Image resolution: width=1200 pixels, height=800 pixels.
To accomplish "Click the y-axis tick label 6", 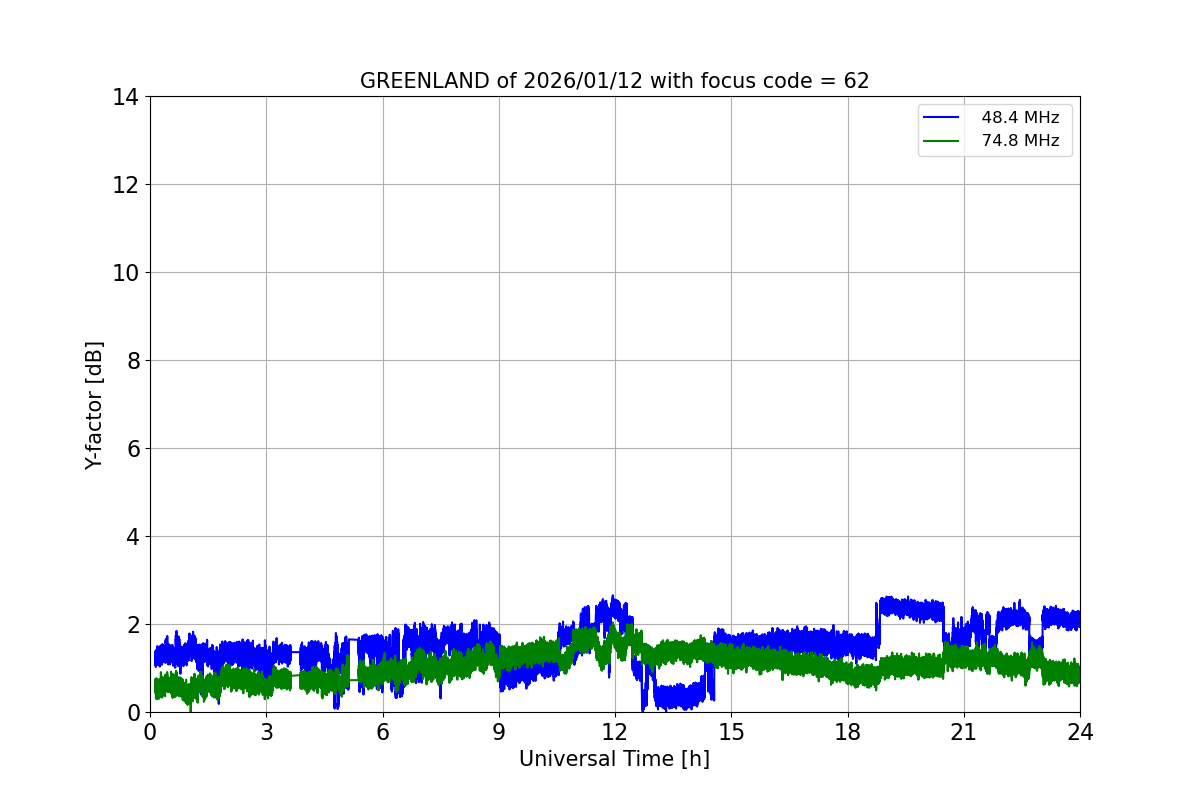I will (x=133, y=449).
